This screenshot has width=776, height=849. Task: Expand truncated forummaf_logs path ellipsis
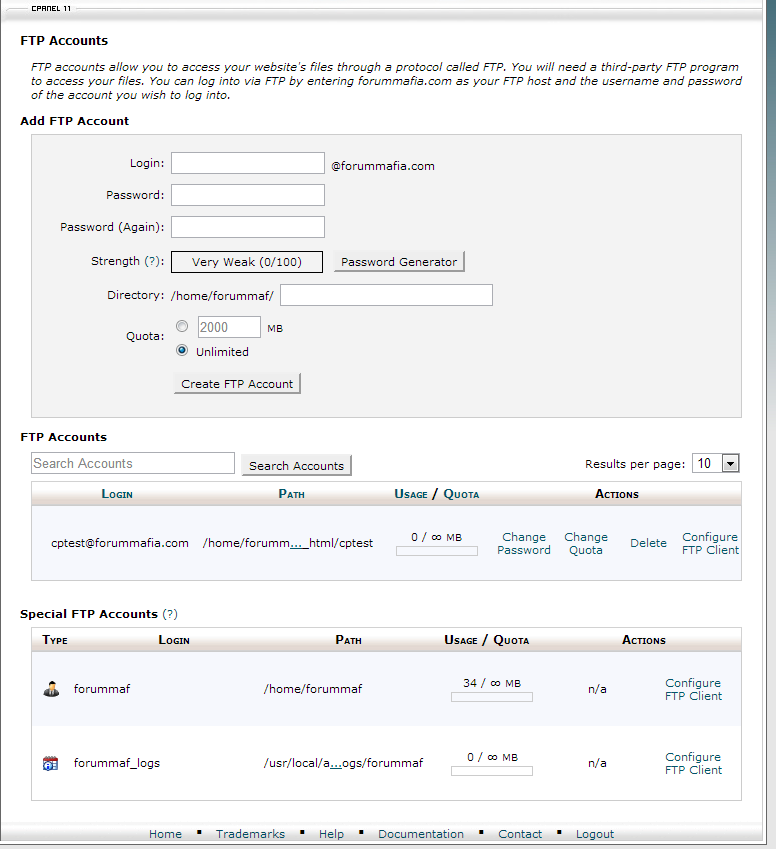tap(336, 763)
